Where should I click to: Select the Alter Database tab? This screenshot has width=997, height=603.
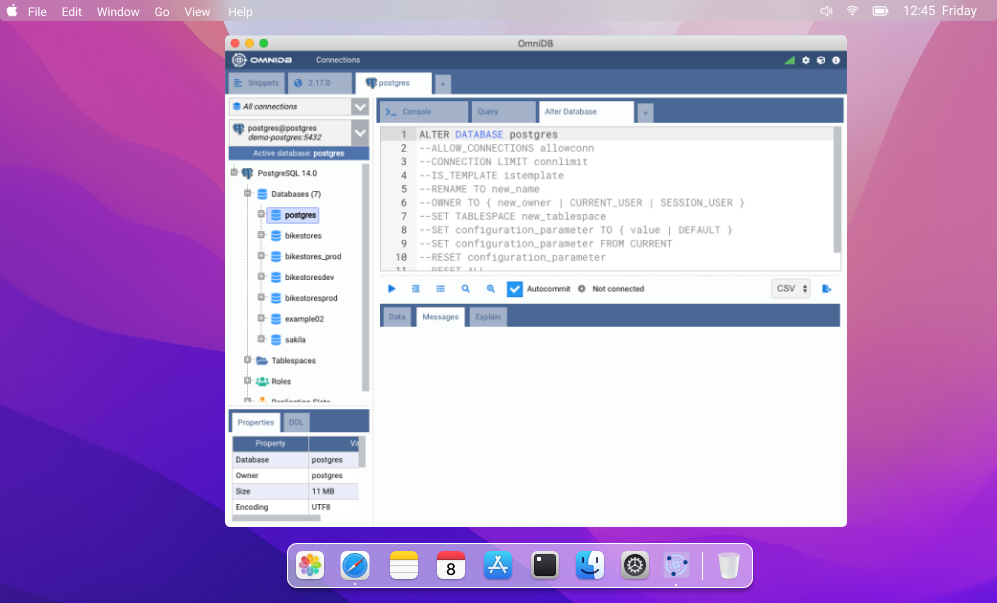coord(586,112)
